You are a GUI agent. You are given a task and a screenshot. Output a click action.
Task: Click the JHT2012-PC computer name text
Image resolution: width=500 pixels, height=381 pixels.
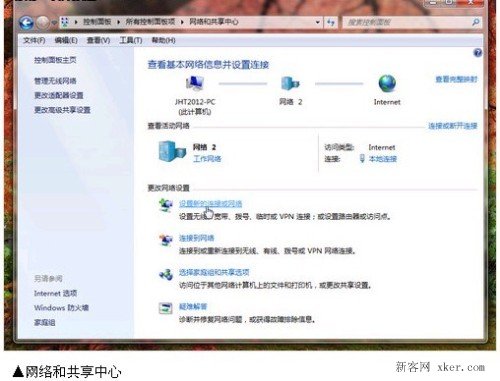(195, 102)
